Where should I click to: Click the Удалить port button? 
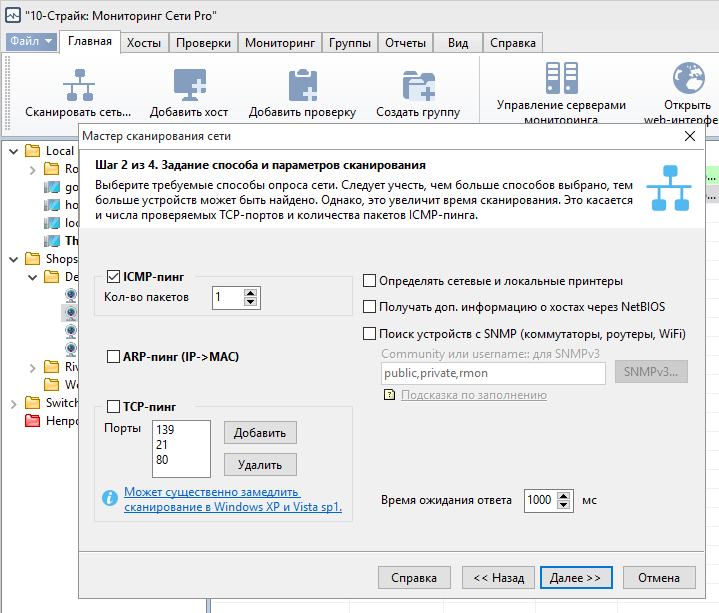click(x=260, y=465)
